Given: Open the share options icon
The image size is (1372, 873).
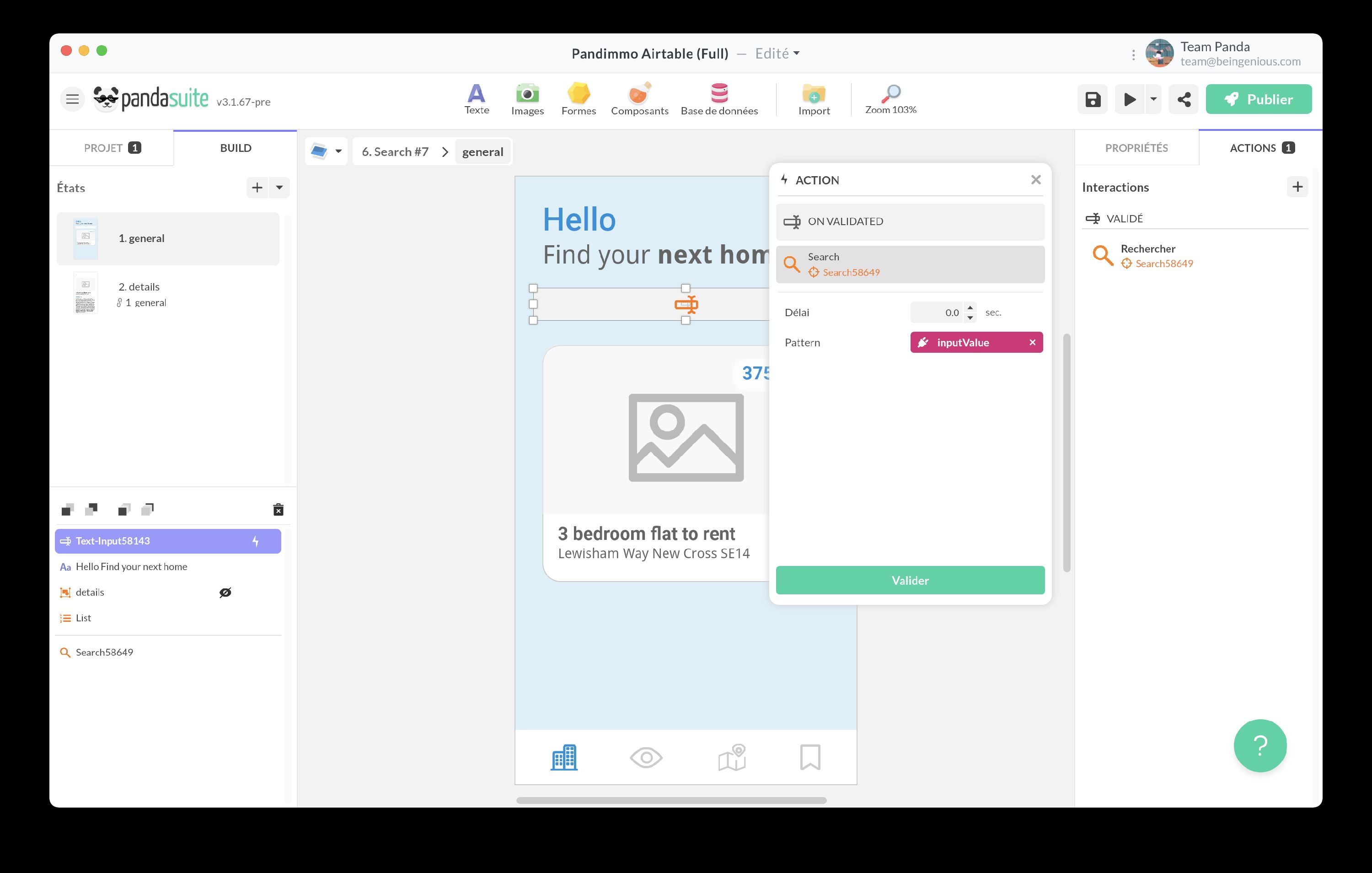Looking at the screenshot, I should point(1184,99).
